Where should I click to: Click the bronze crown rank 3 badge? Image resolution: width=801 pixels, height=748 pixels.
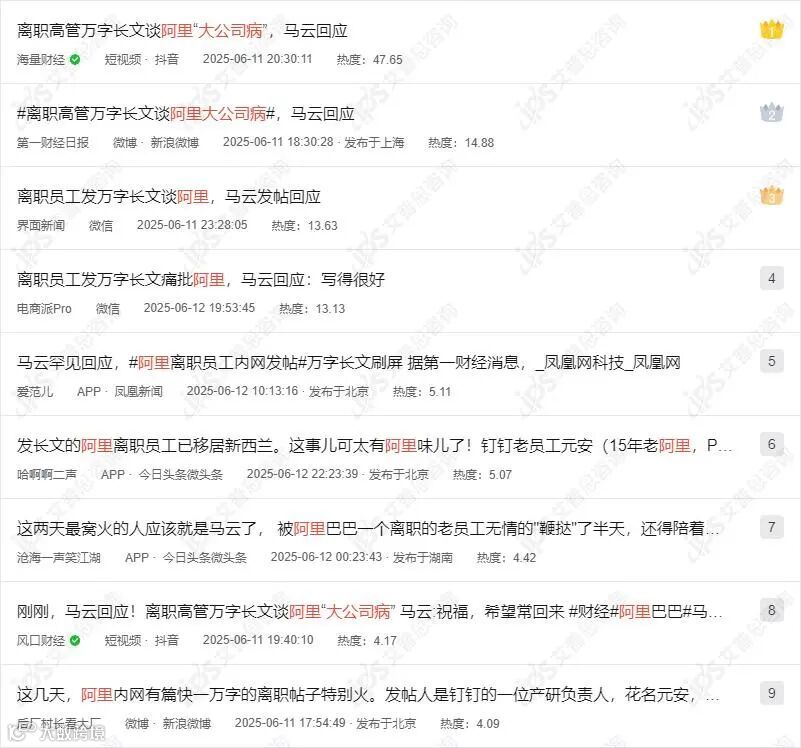point(771,195)
